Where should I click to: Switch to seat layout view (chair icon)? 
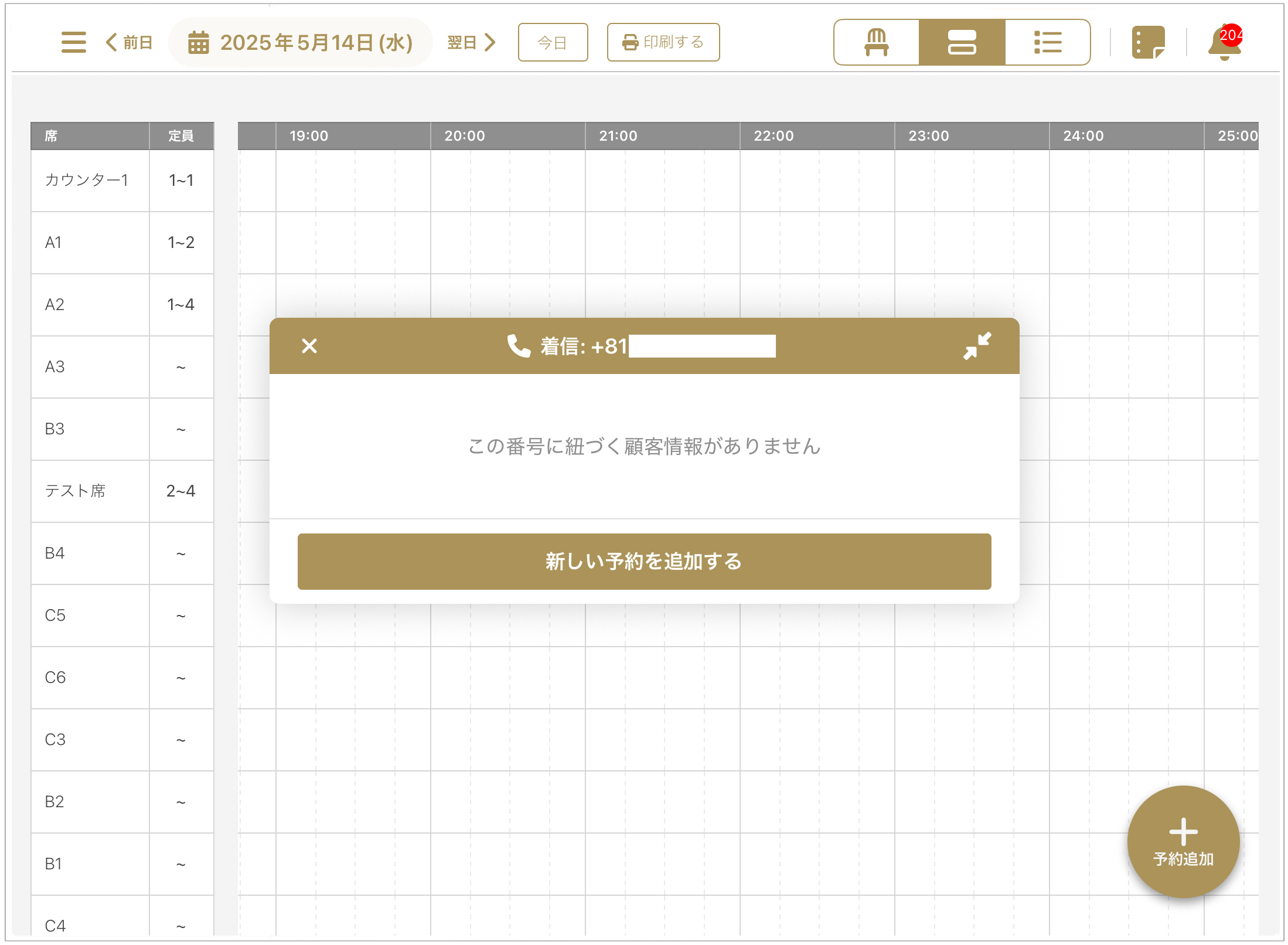pyautogui.click(x=877, y=42)
